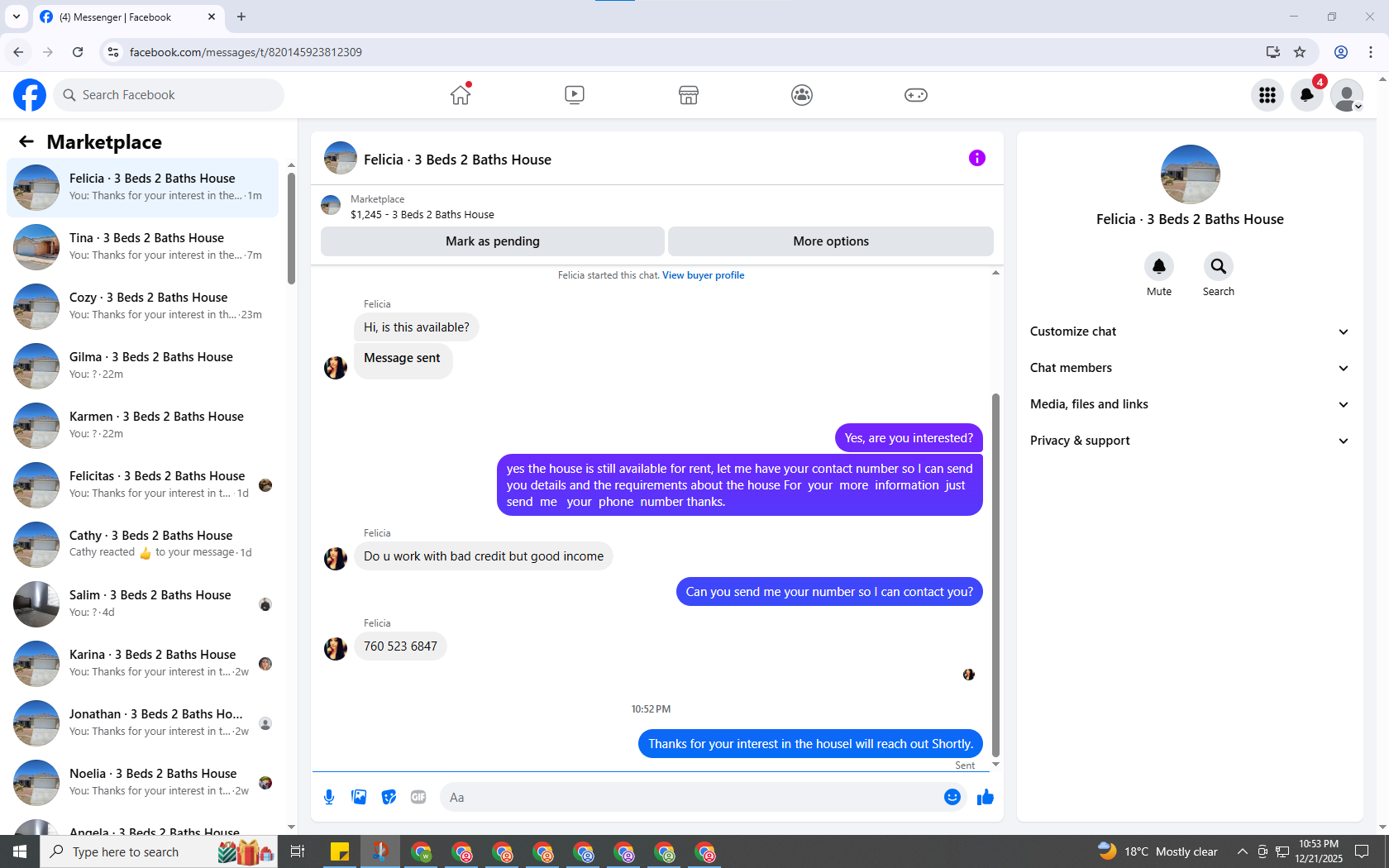Open the Video tab icon
Image resolution: width=1389 pixels, height=868 pixels.
[575, 95]
